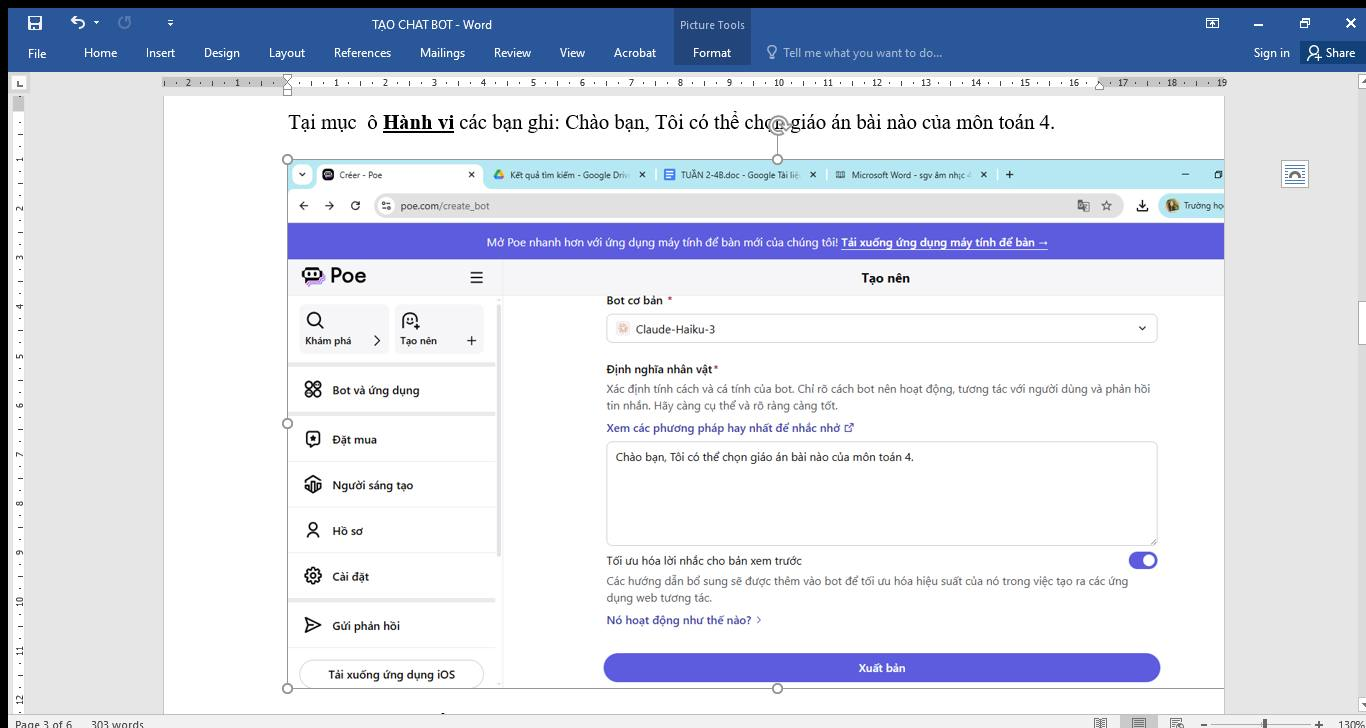Click the zoom out minus button

1204,724
